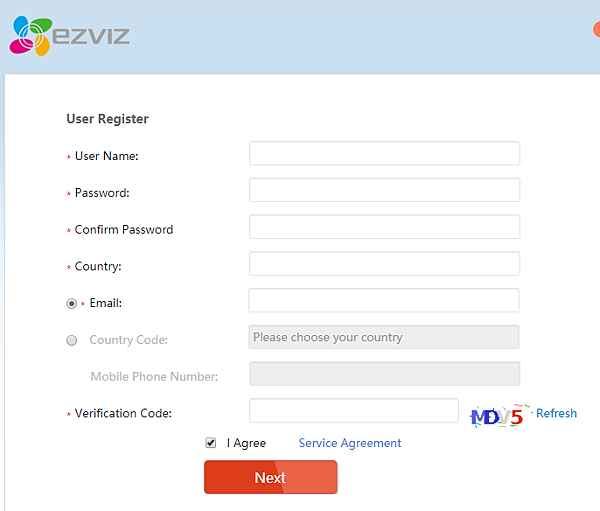Click the orange icon at top right edge

(x=597, y=30)
